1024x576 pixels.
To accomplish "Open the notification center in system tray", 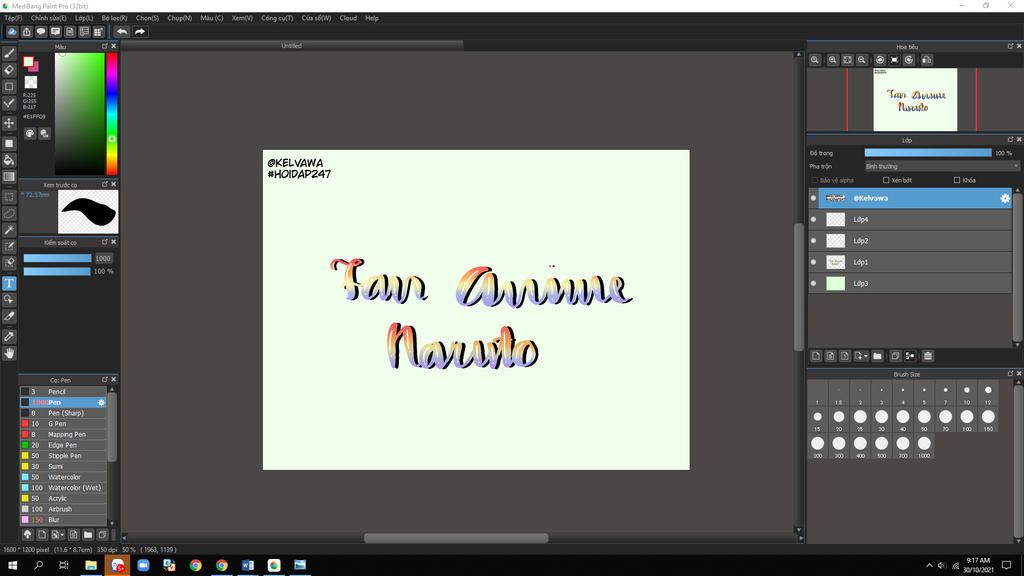I will pyautogui.click(x=1006, y=565).
